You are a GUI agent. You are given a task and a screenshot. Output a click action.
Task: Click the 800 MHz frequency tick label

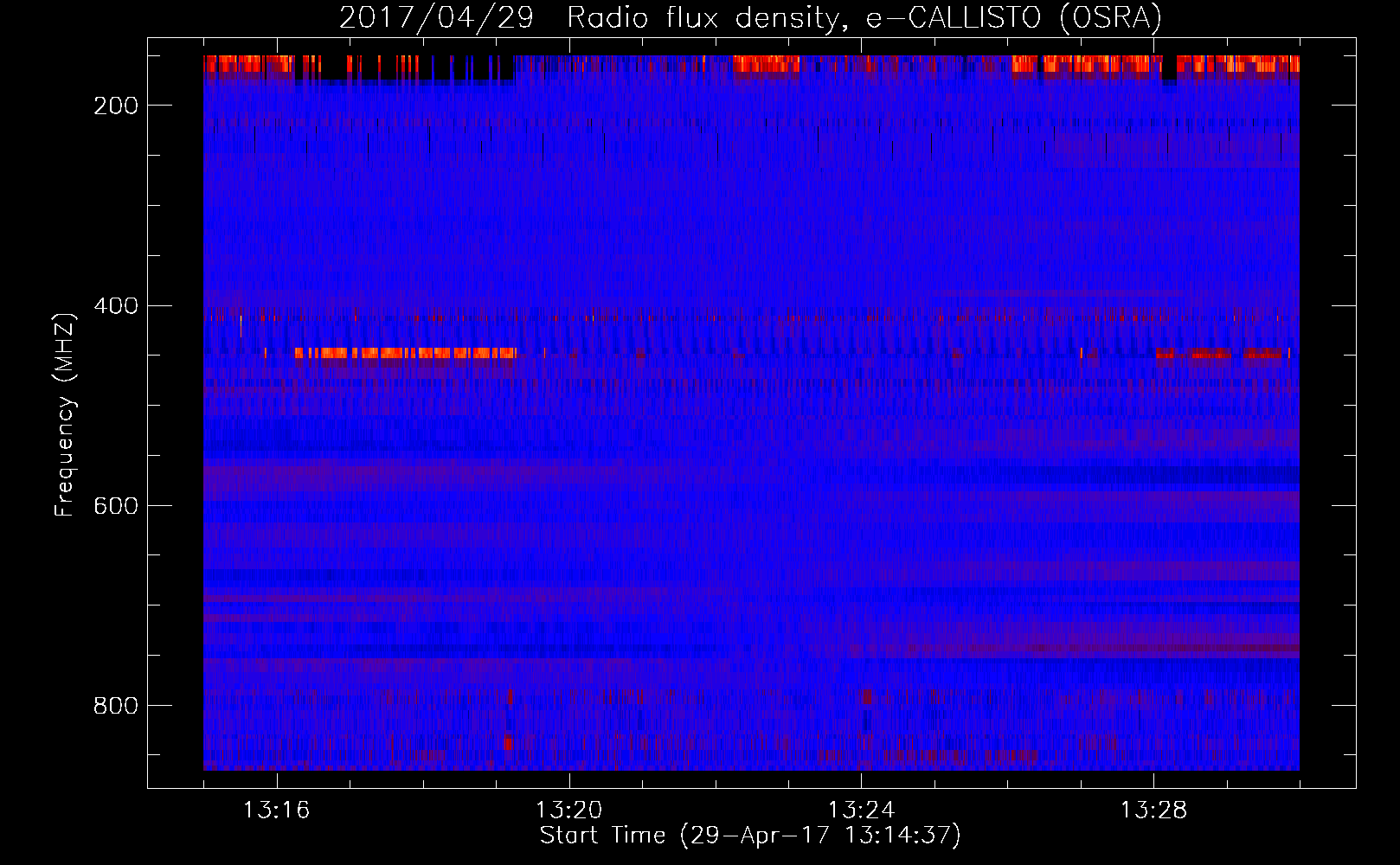click(116, 706)
